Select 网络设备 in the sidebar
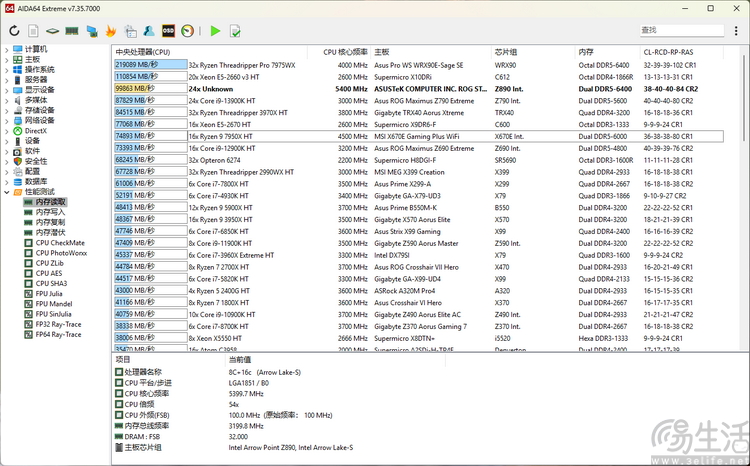 (40, 121)
